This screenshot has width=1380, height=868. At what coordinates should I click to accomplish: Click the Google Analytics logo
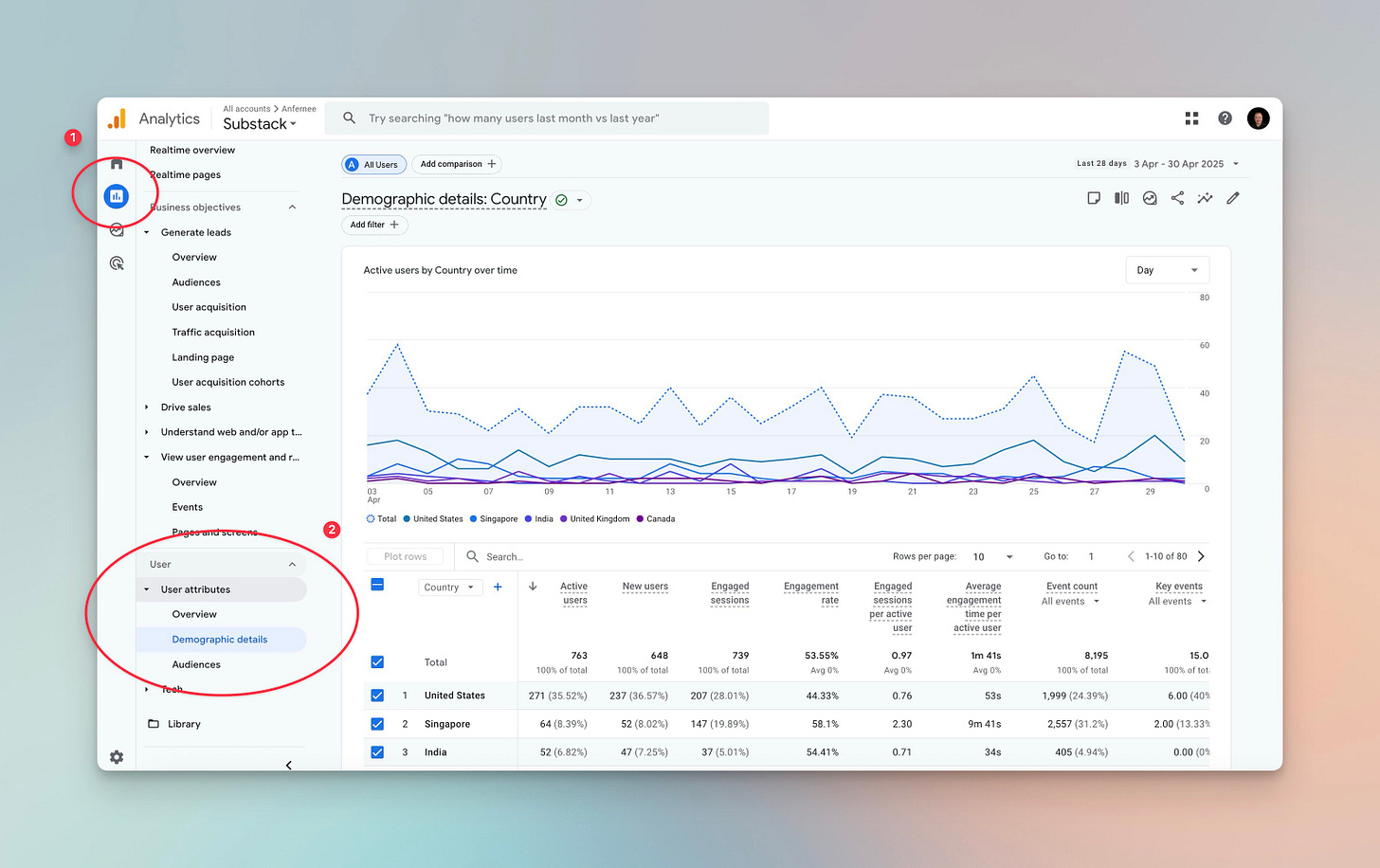[117, 118]
